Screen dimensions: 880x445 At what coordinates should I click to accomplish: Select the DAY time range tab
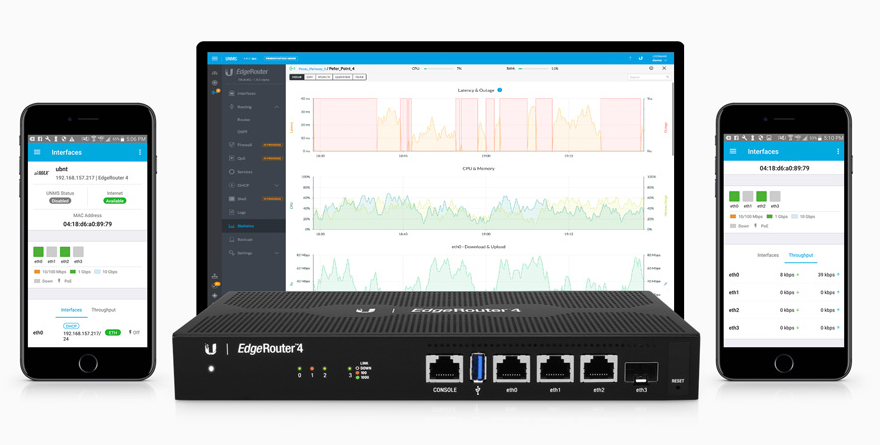pyautogui.click(x=310, y=77)
